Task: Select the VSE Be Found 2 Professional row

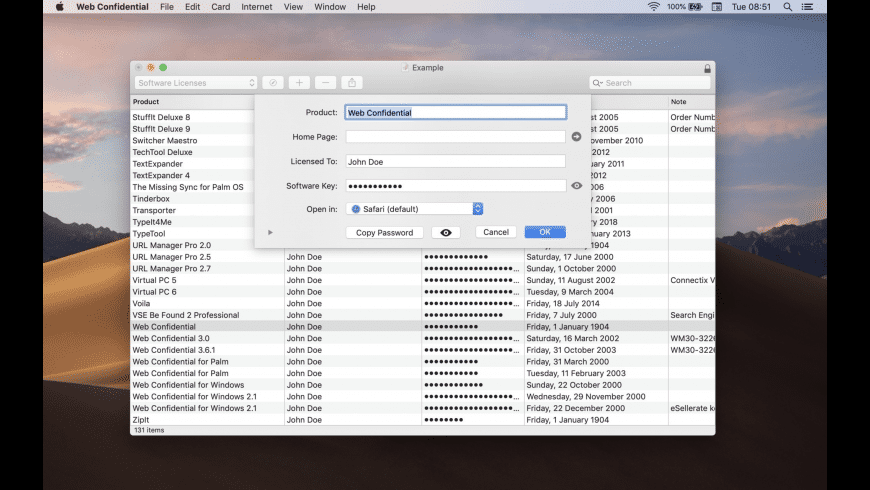Action: 423,315
